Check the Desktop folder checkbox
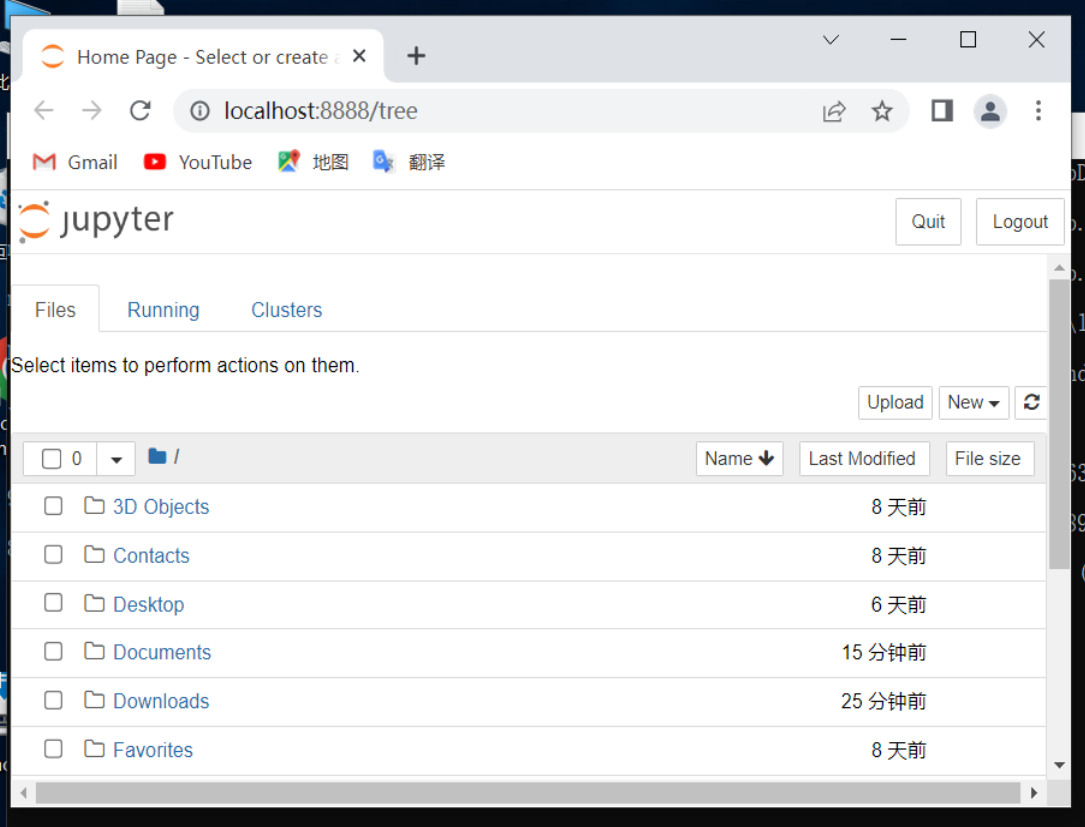This screenshot has height=827, width=1085. [x=53, y=602]
